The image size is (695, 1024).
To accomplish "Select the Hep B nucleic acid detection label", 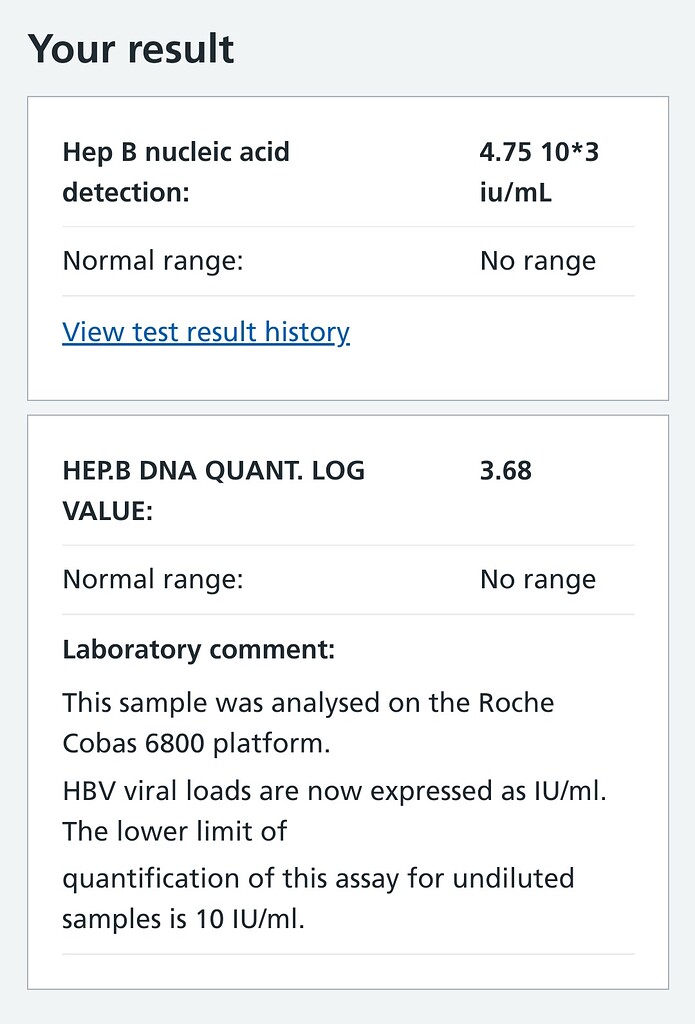I will tap(175, 172).
